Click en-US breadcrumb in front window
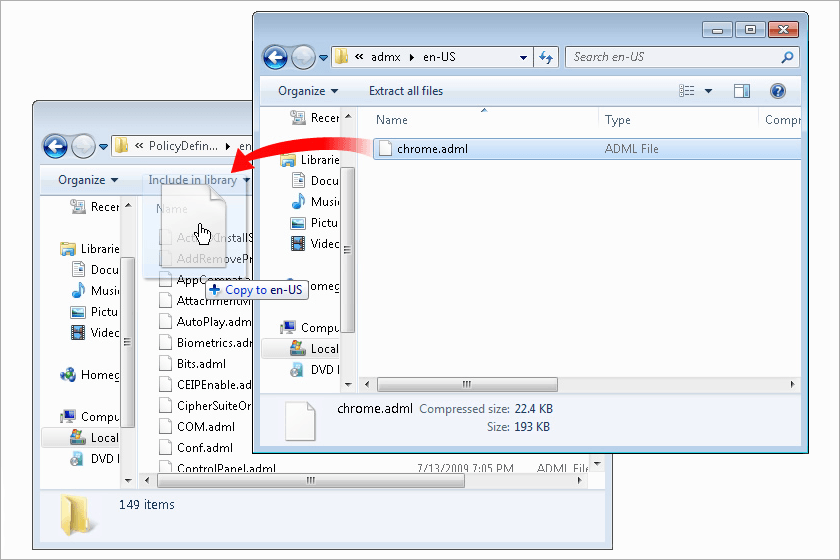The height and width of the screenshot is (560, 840). [x=439, y=57]
